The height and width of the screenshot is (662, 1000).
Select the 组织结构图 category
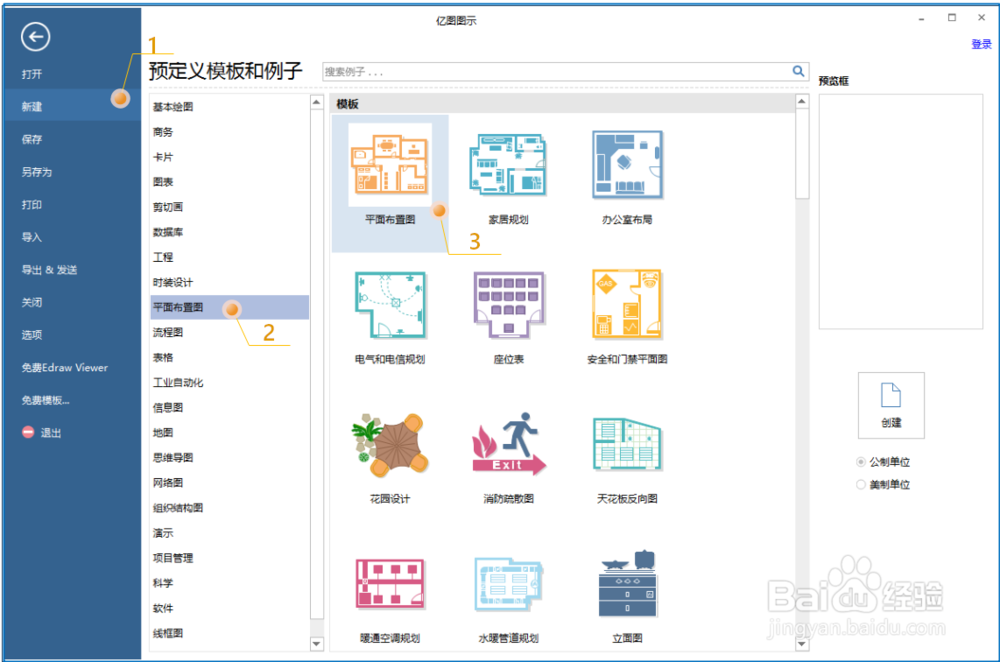(x=178, y=508)
